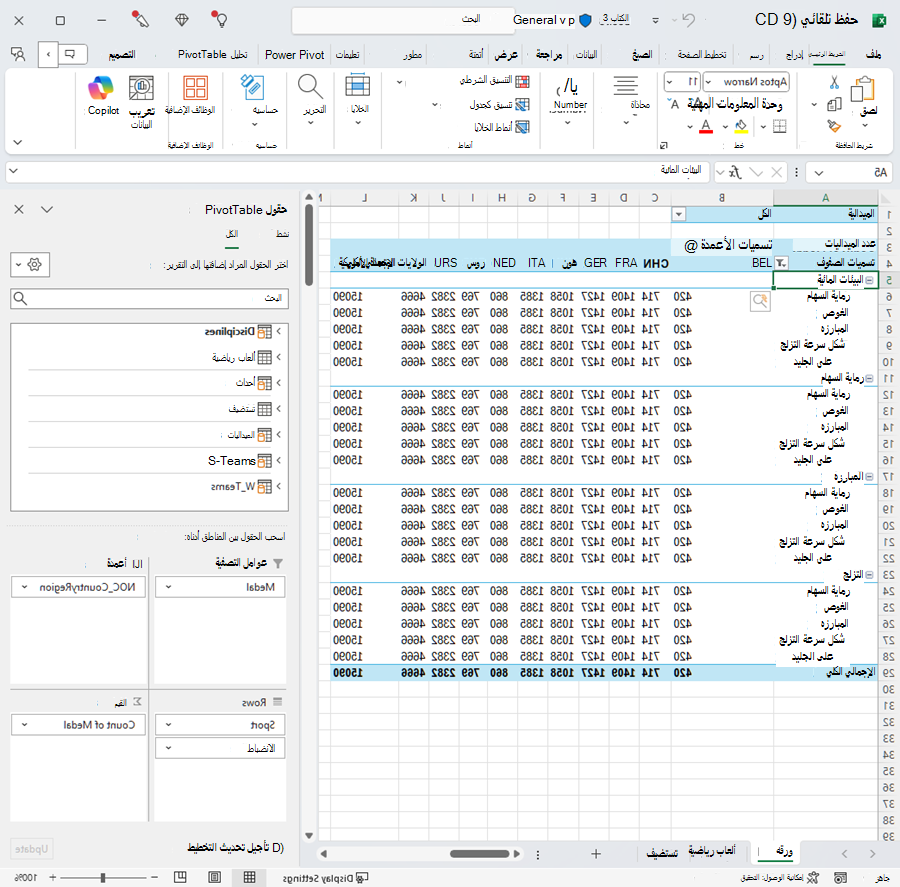Add a new sheet with plus button

coord(596,854)
